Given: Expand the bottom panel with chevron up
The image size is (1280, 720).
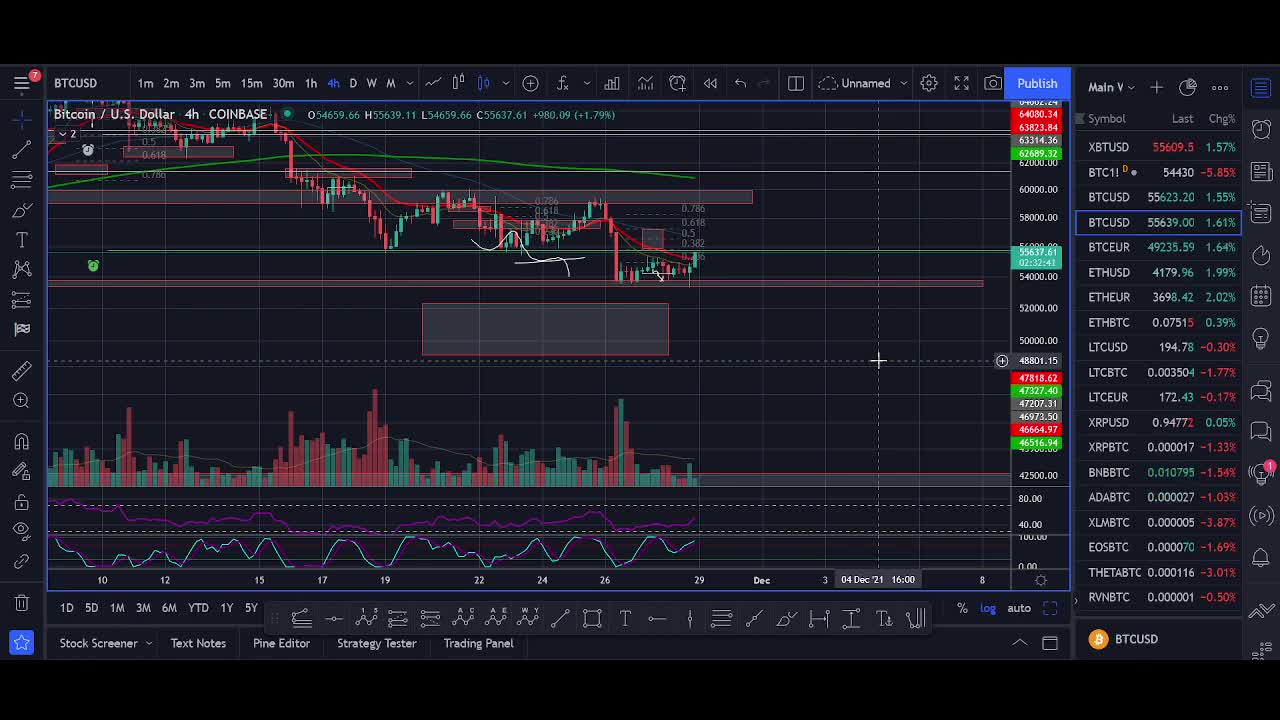Looking at the screenshot, I should point(1019,642).
